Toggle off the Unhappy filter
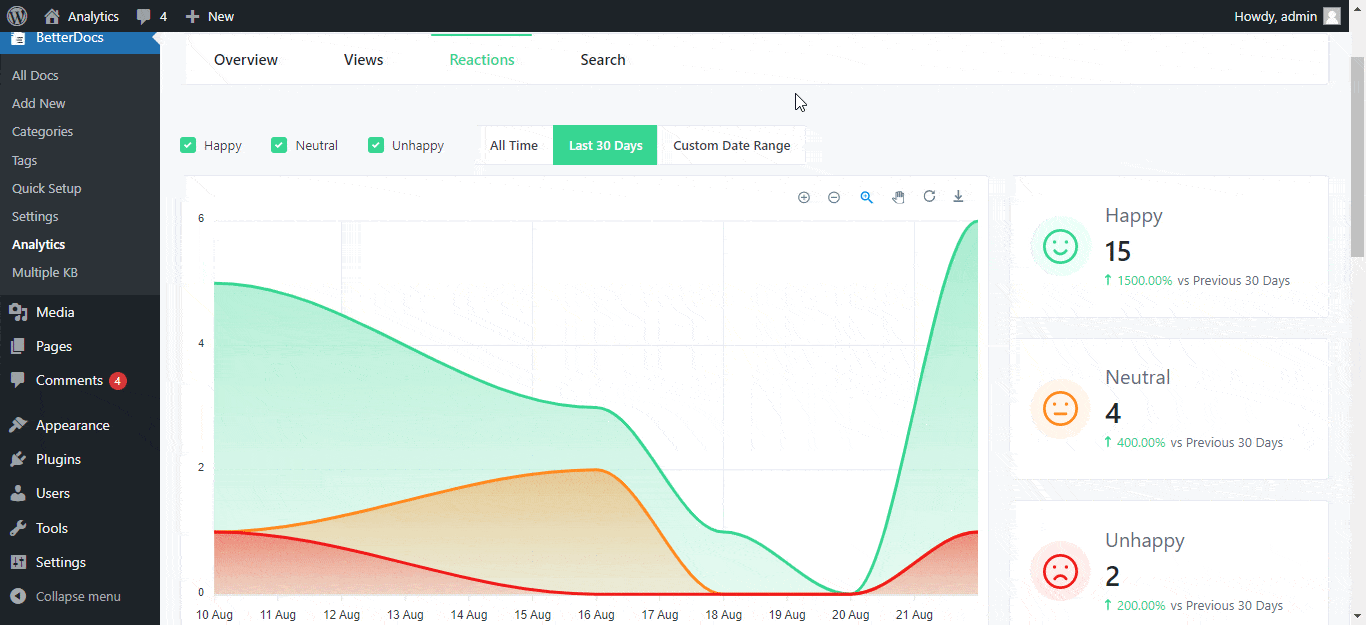This screenshot has height=625, width=1366. 375,145
